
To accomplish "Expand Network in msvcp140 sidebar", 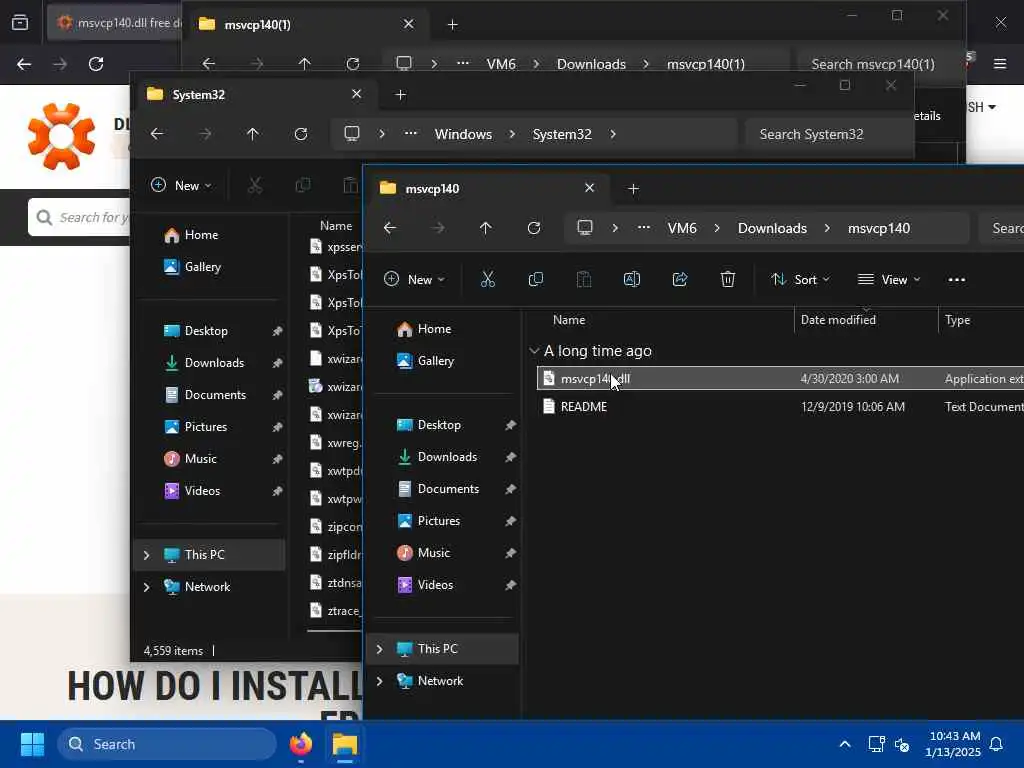I will point(379,681).
